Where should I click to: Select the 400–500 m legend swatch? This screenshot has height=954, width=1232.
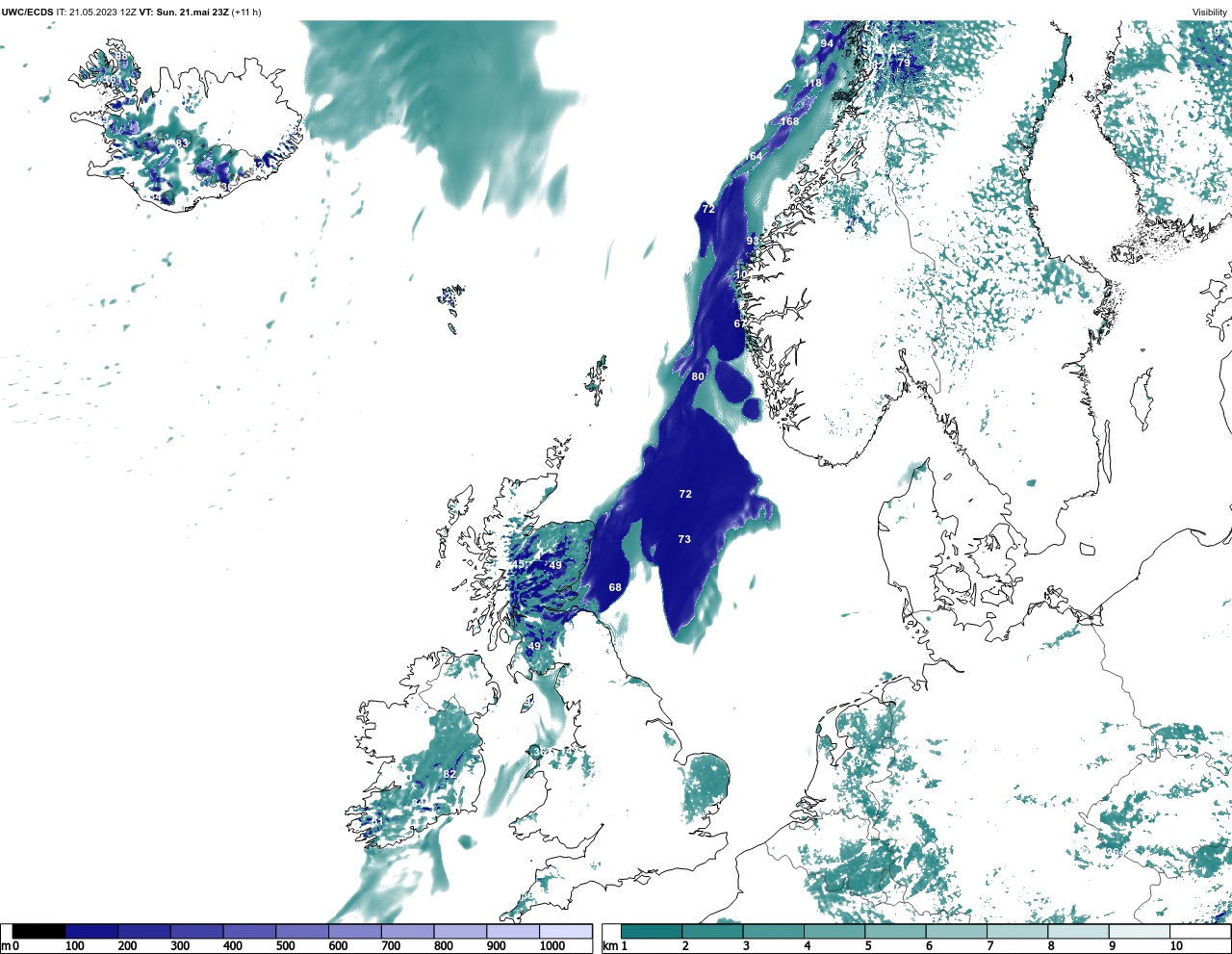249,932
